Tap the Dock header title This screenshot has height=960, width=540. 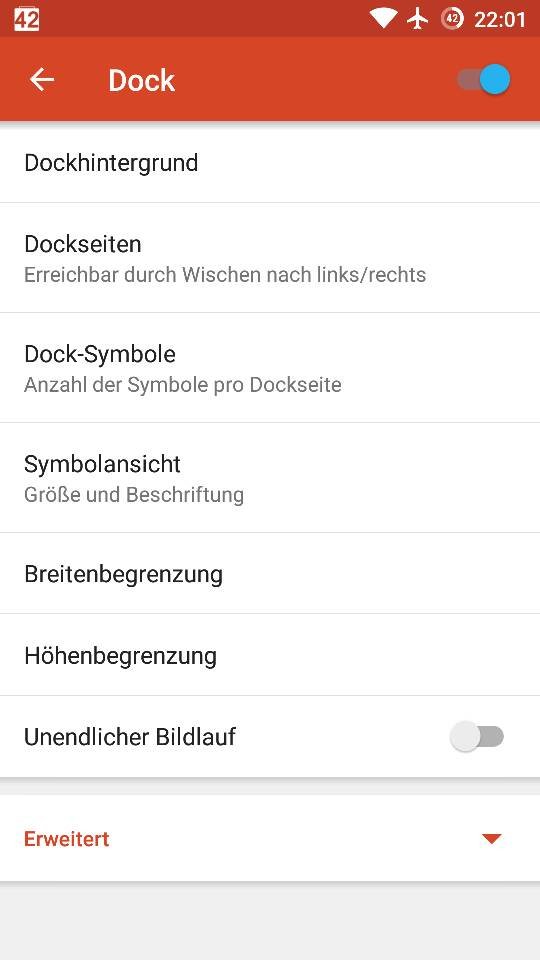[x=142, y=80]
